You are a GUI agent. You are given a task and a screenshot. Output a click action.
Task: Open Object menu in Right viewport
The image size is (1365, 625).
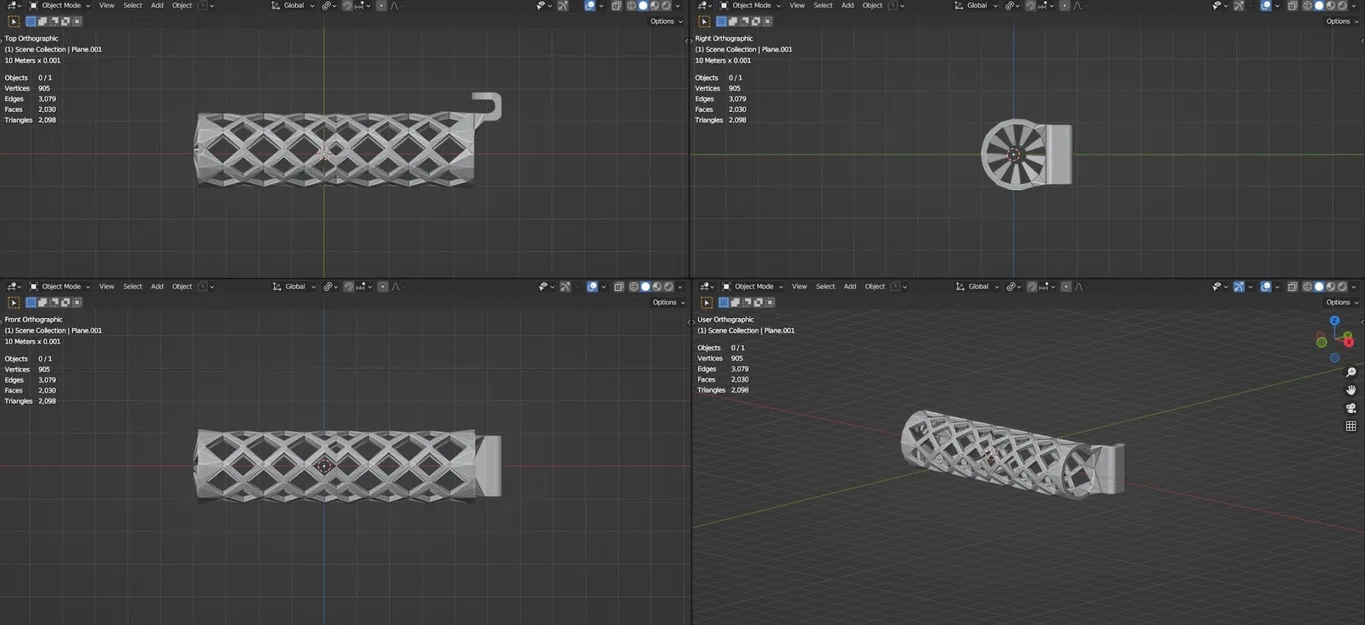pos(873,6)
